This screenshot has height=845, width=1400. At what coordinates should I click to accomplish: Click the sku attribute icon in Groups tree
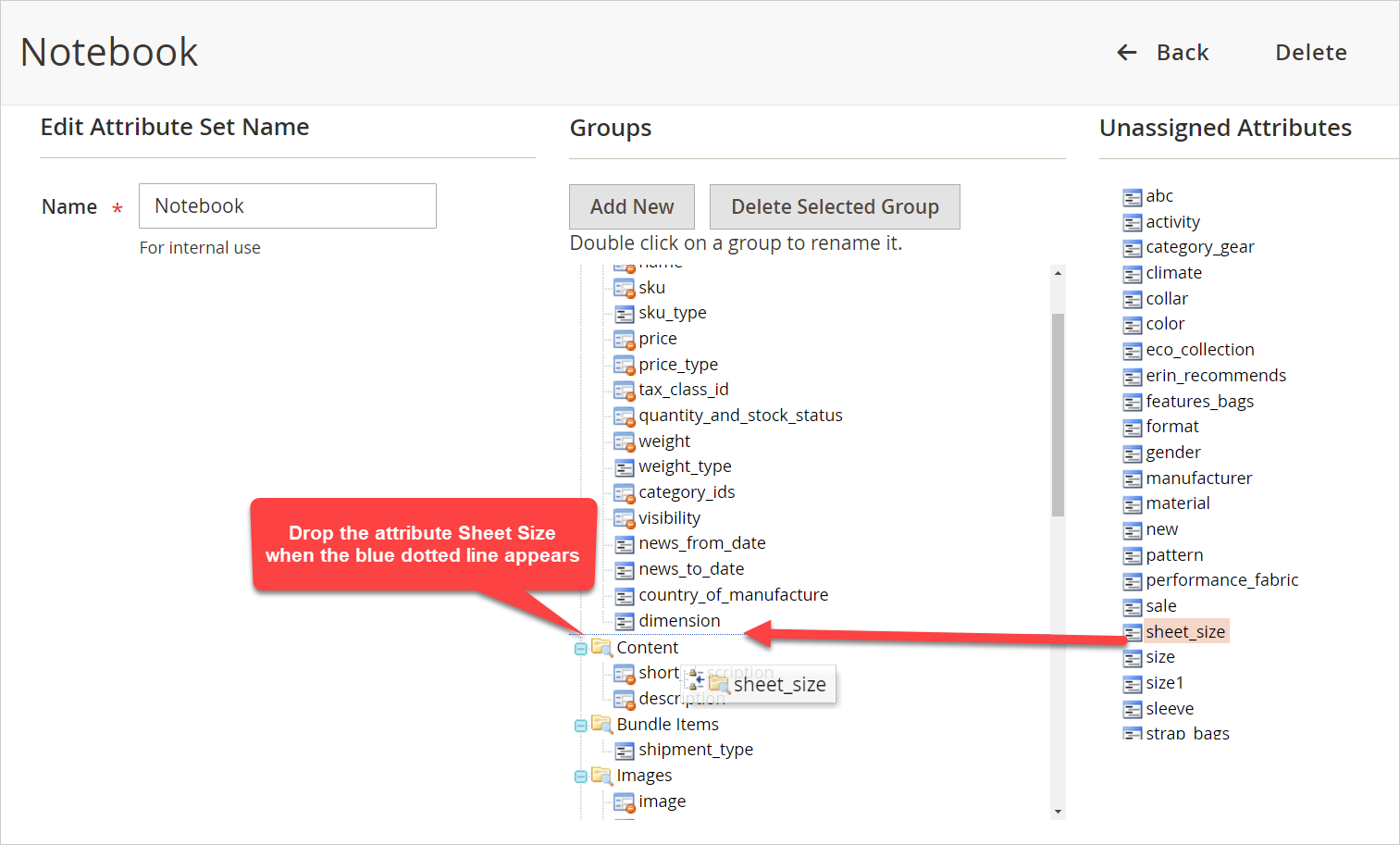tap(624, 287)
